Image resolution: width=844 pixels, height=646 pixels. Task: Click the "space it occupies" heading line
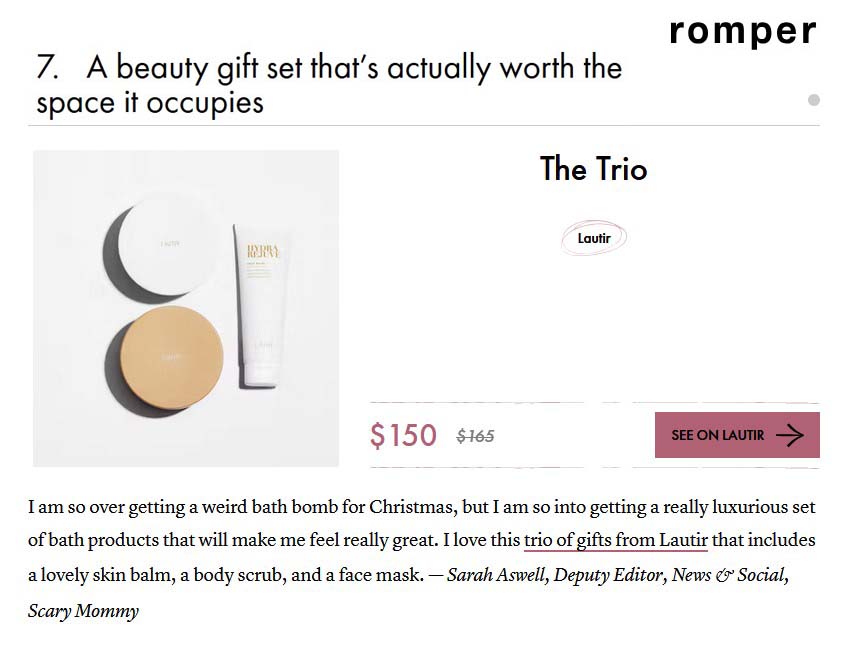coord(150,103)
